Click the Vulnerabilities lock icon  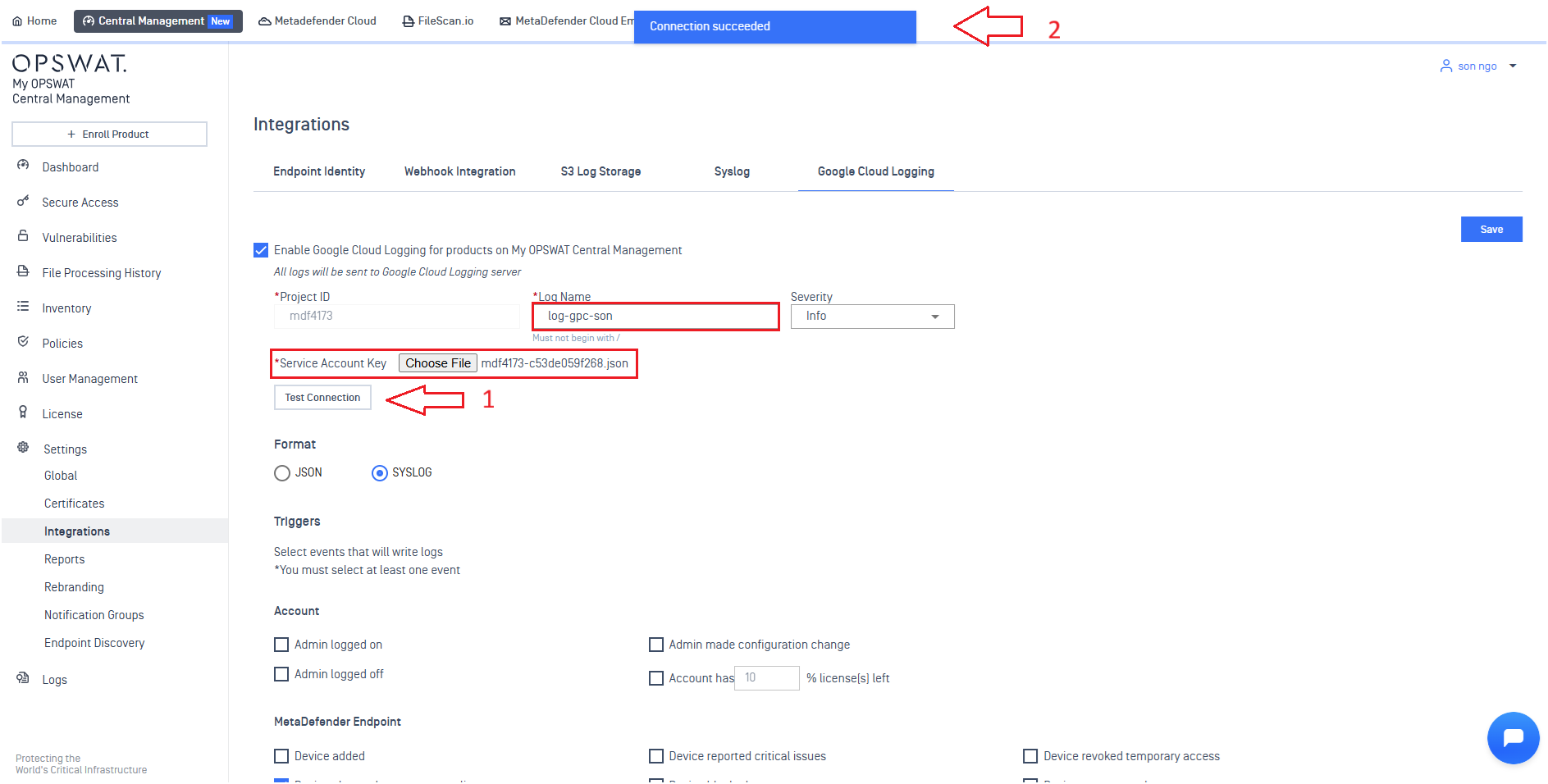pyautogui.click(x=23, y=236)
